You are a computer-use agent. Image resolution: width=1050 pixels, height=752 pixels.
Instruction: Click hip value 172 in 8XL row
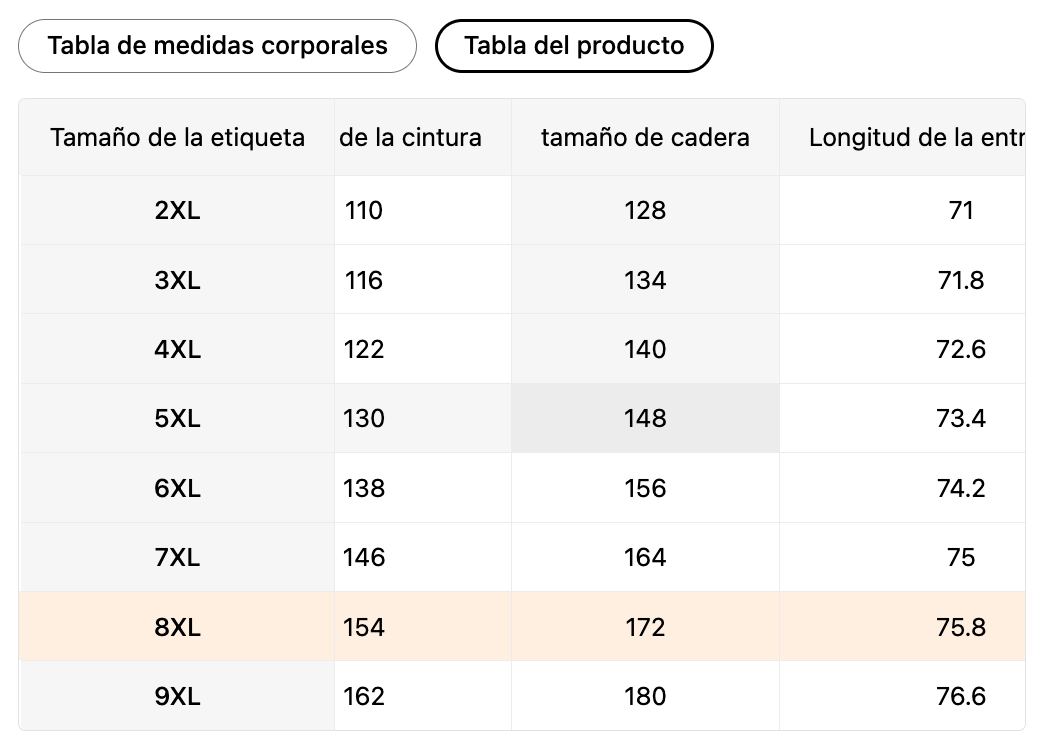tap(645, 627)
